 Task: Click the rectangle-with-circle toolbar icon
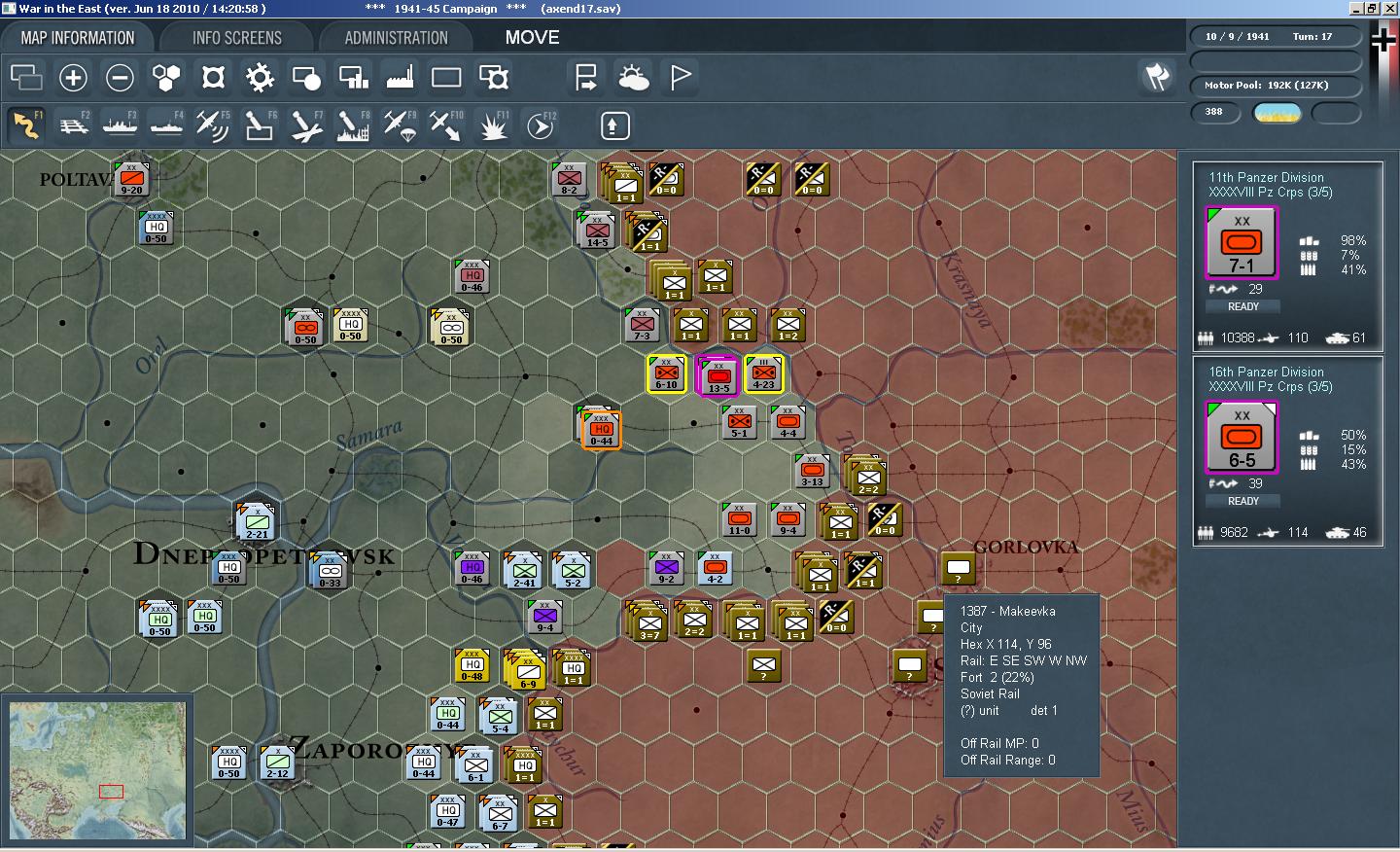(306, 77)
